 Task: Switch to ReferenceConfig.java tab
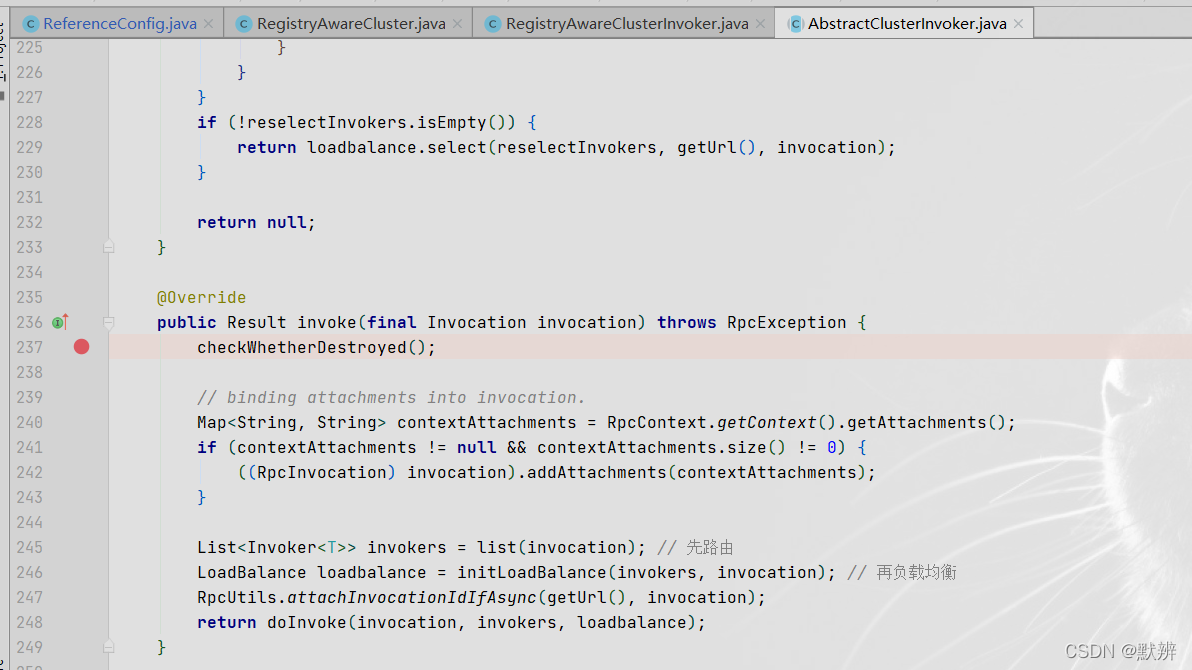pos(119,24)
